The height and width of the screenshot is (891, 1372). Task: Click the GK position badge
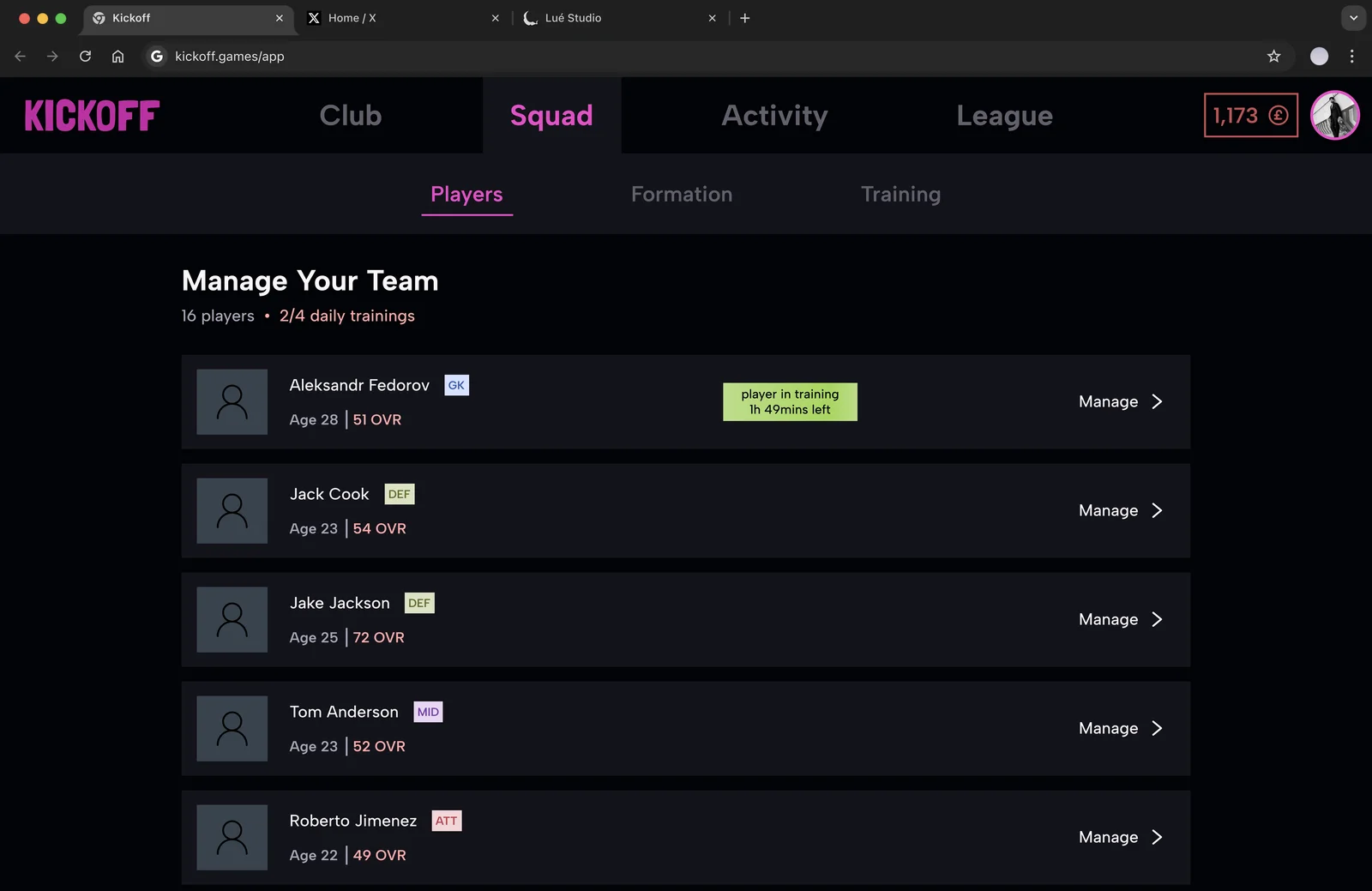coord(456,385)
